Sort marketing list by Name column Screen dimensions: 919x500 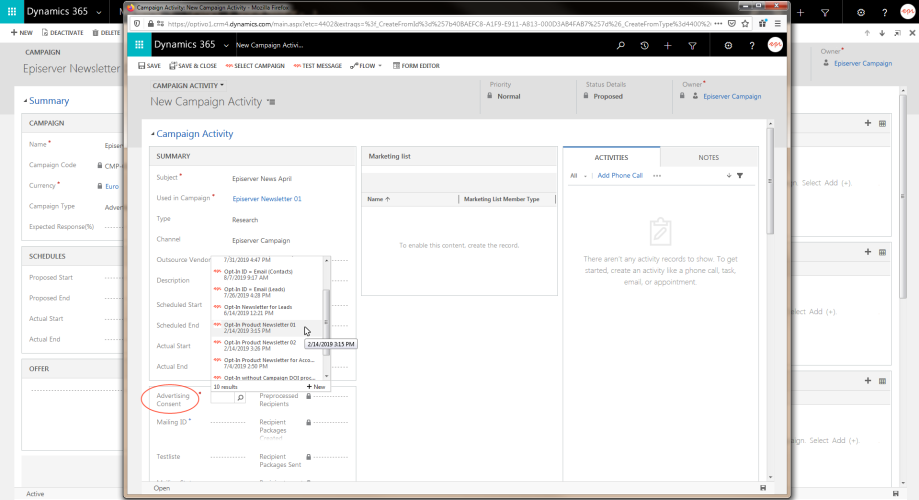[x=379, y=199]
